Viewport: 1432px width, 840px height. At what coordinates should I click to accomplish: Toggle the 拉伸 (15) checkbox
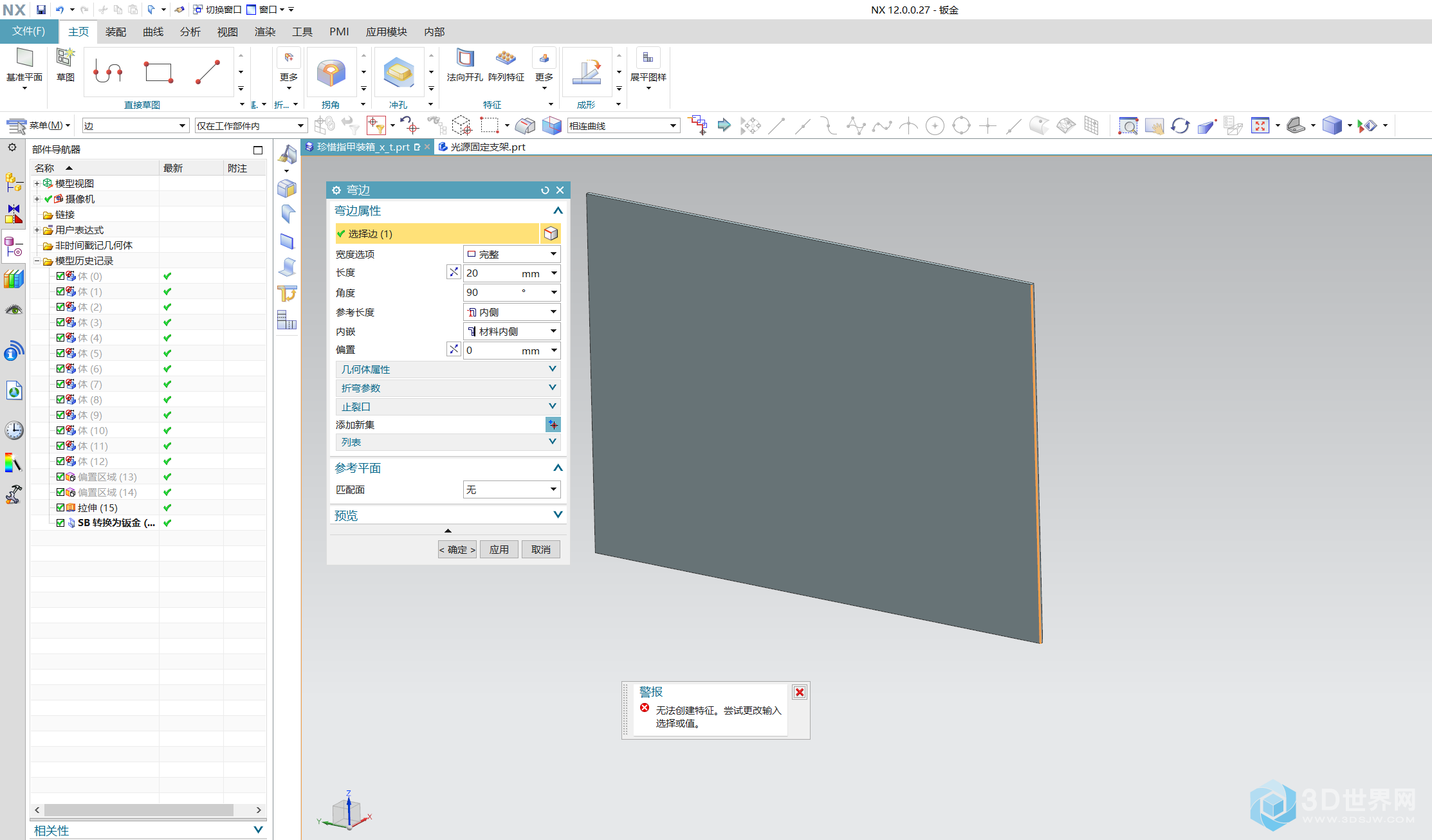tap(60, 507)
